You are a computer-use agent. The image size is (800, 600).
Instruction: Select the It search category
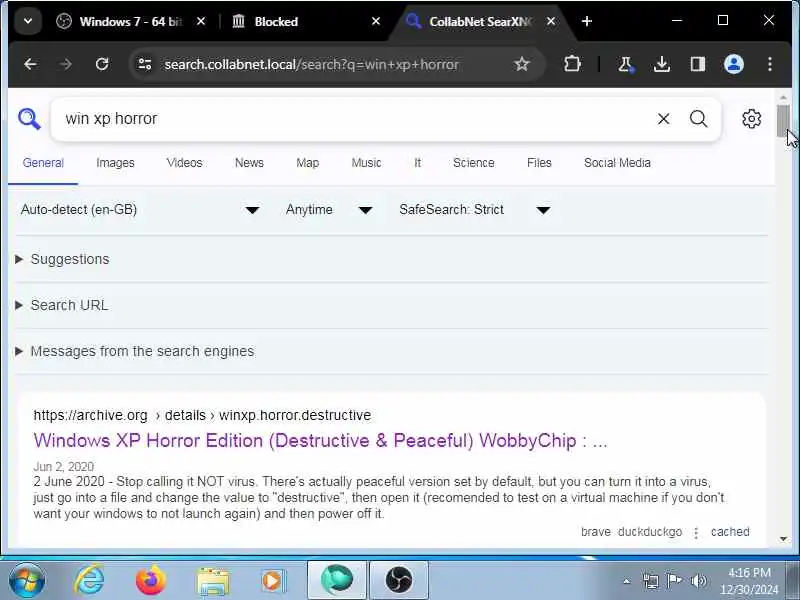tap(417, 163)
